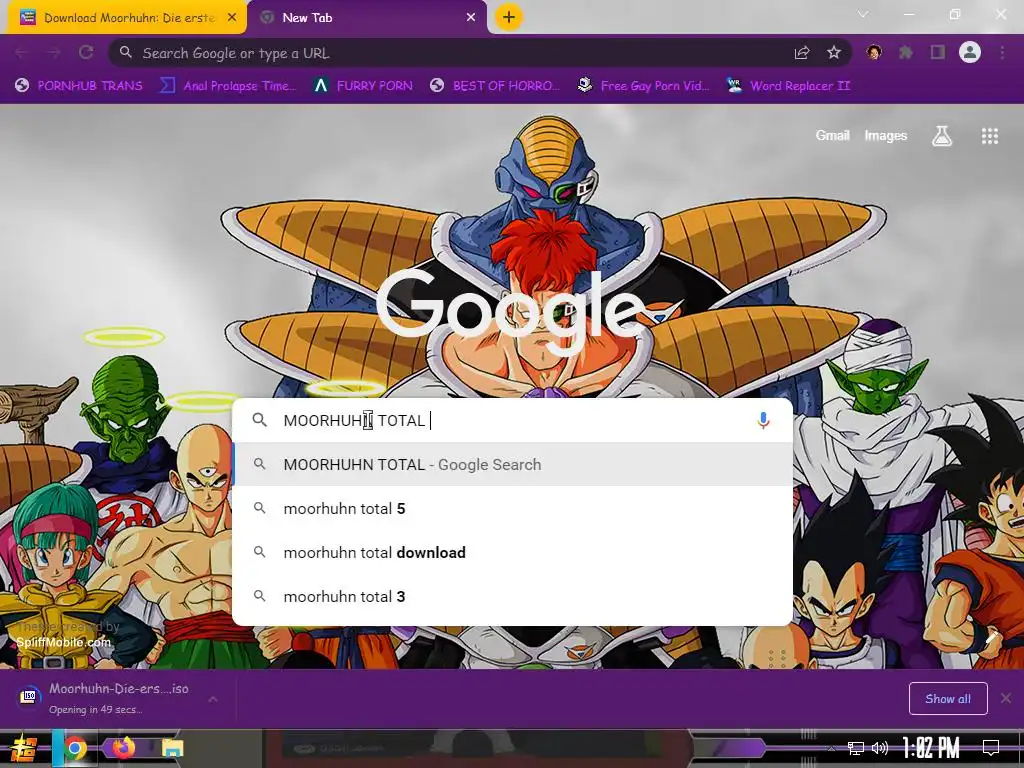Viewport: 1024px width, 768px height.
Task: Close the Download Moorhuhn tab
Action: (232, 18)
